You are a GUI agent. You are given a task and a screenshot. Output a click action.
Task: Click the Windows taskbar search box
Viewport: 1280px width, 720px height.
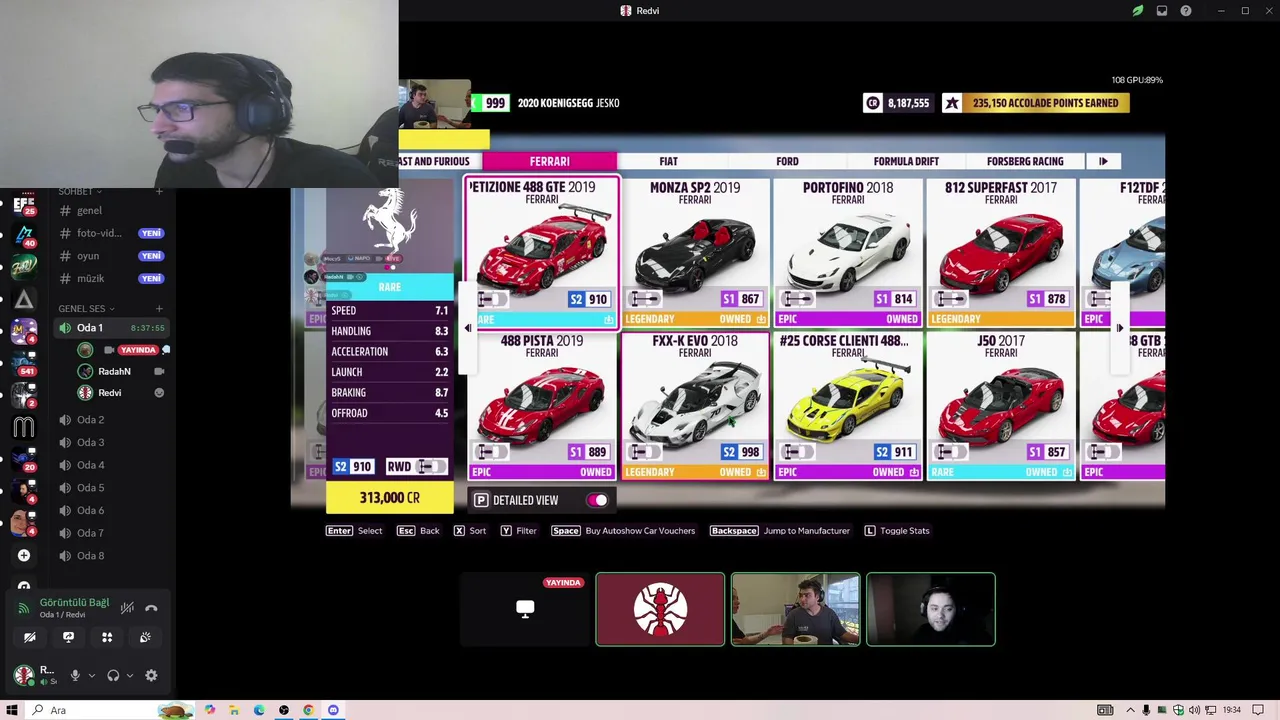(110, 710)
